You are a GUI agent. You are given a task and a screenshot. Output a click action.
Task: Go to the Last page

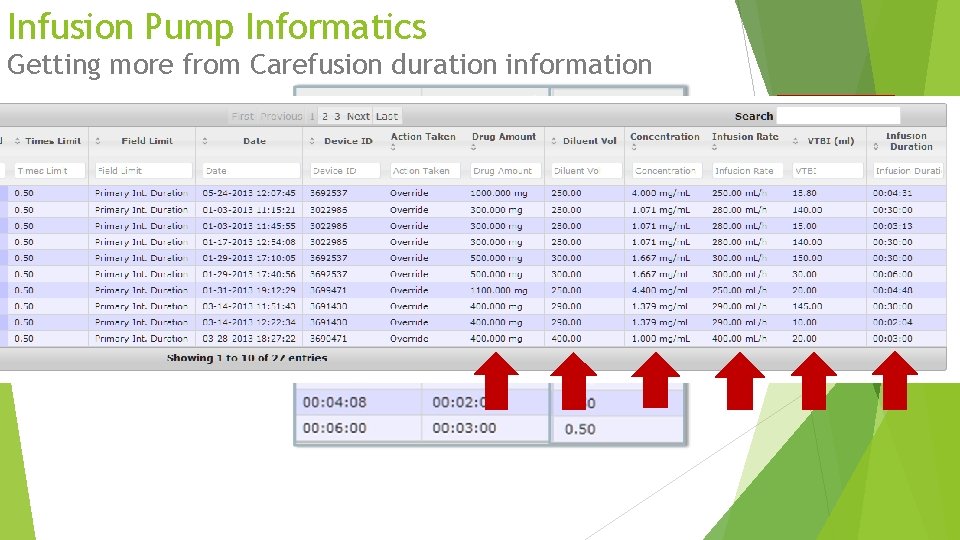coord(387,116)
